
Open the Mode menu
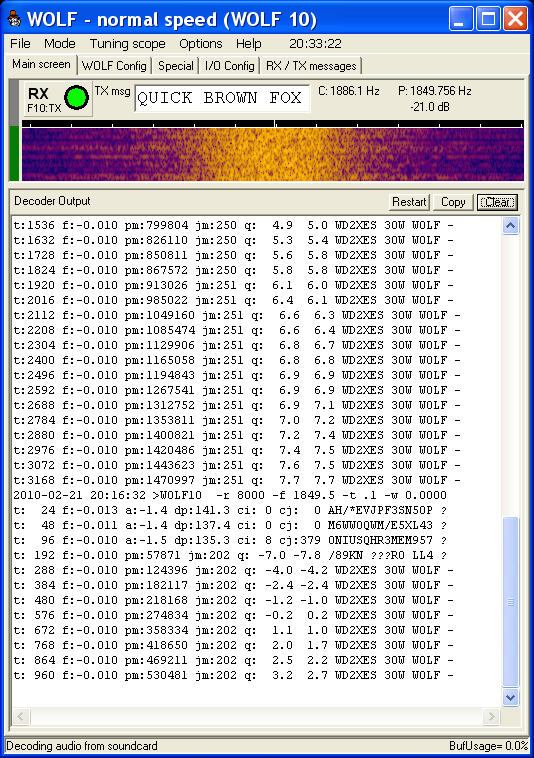pos(59,44)
